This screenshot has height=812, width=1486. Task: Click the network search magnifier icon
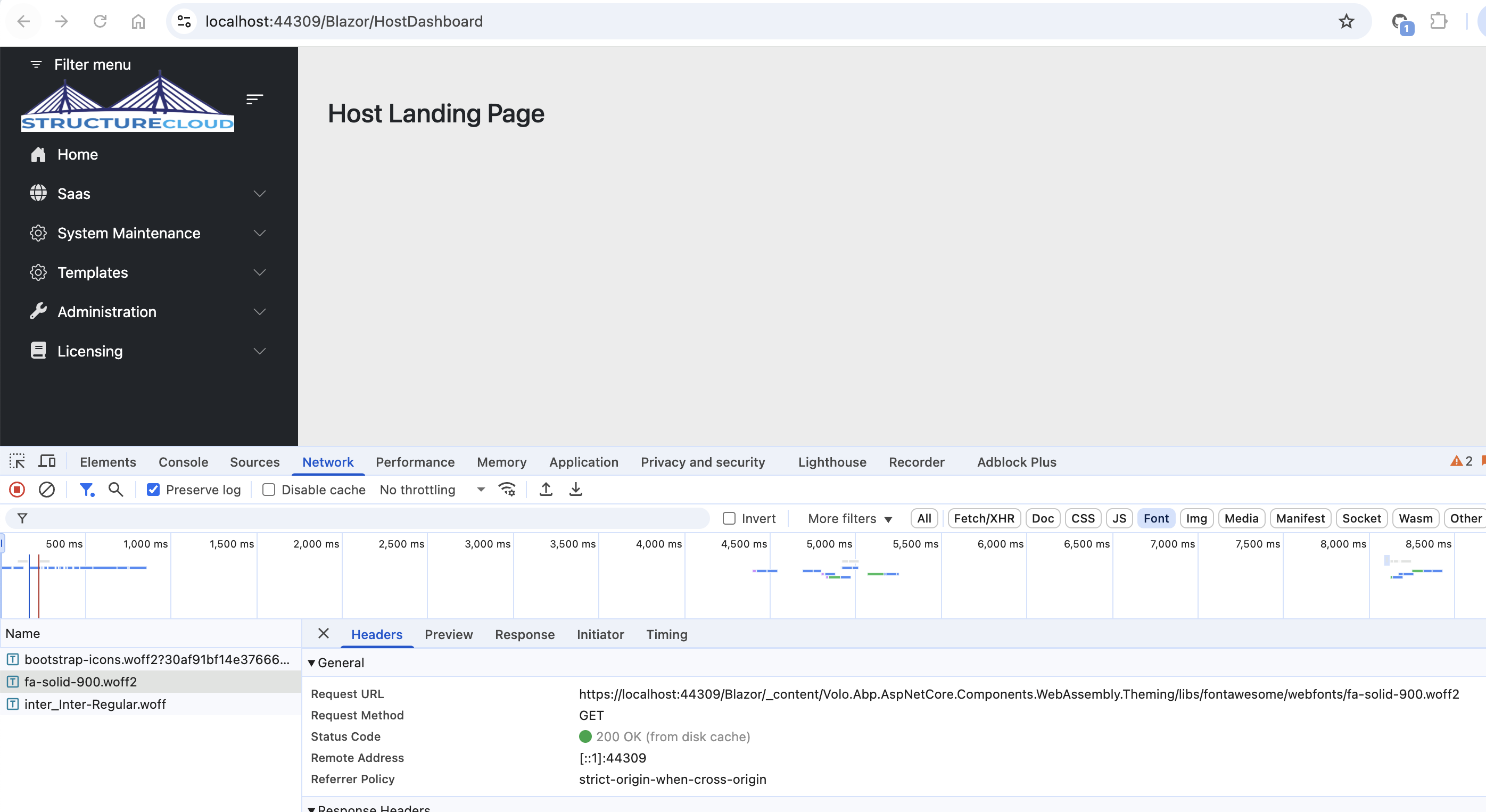(115, 490)
